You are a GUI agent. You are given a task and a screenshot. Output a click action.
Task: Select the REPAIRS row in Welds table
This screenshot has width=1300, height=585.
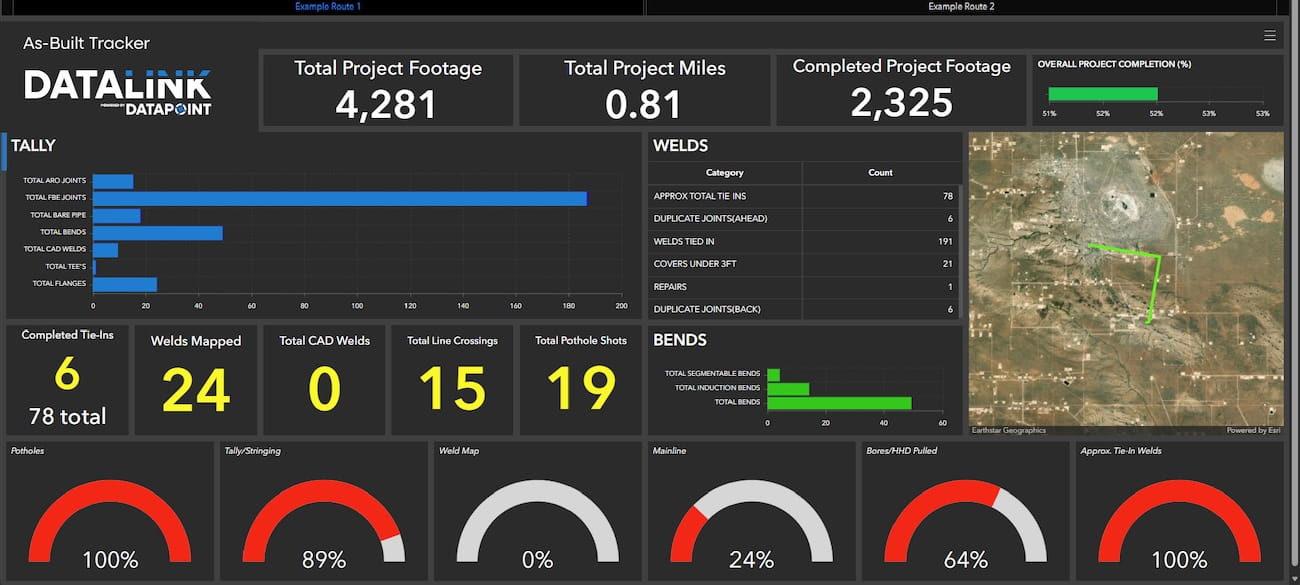804,287
